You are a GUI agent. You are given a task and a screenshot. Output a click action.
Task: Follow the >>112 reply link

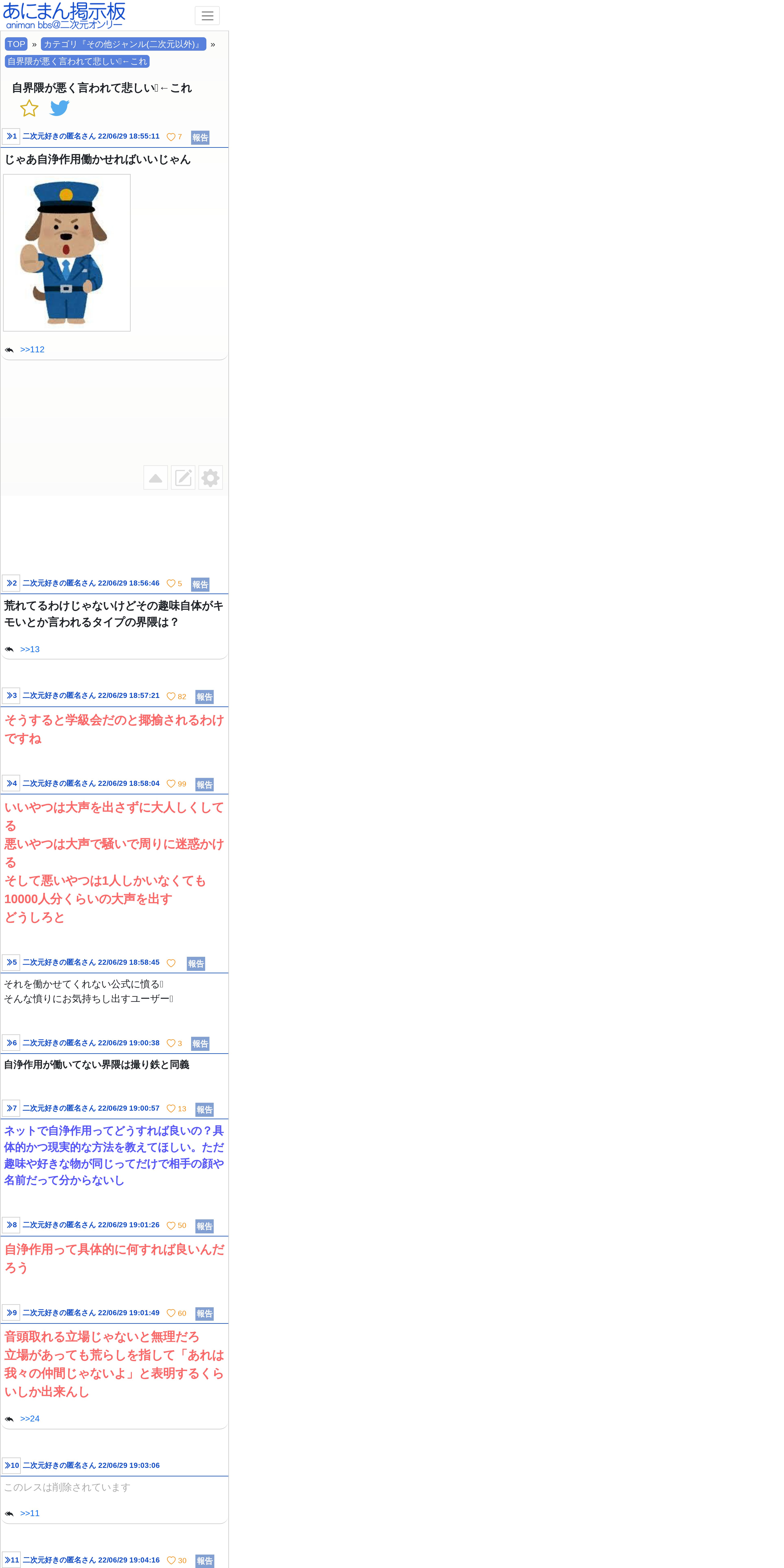pyautogui.click(x=32, y=349)
